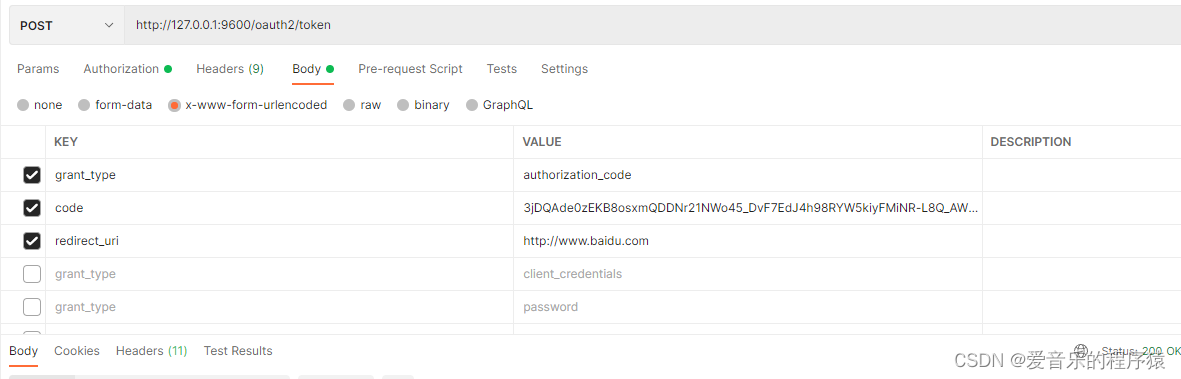Click the description cell of redirect_uri row
Image resolution: width=1181 pixels, height=379 pixels.
(x=1082, y=241)
